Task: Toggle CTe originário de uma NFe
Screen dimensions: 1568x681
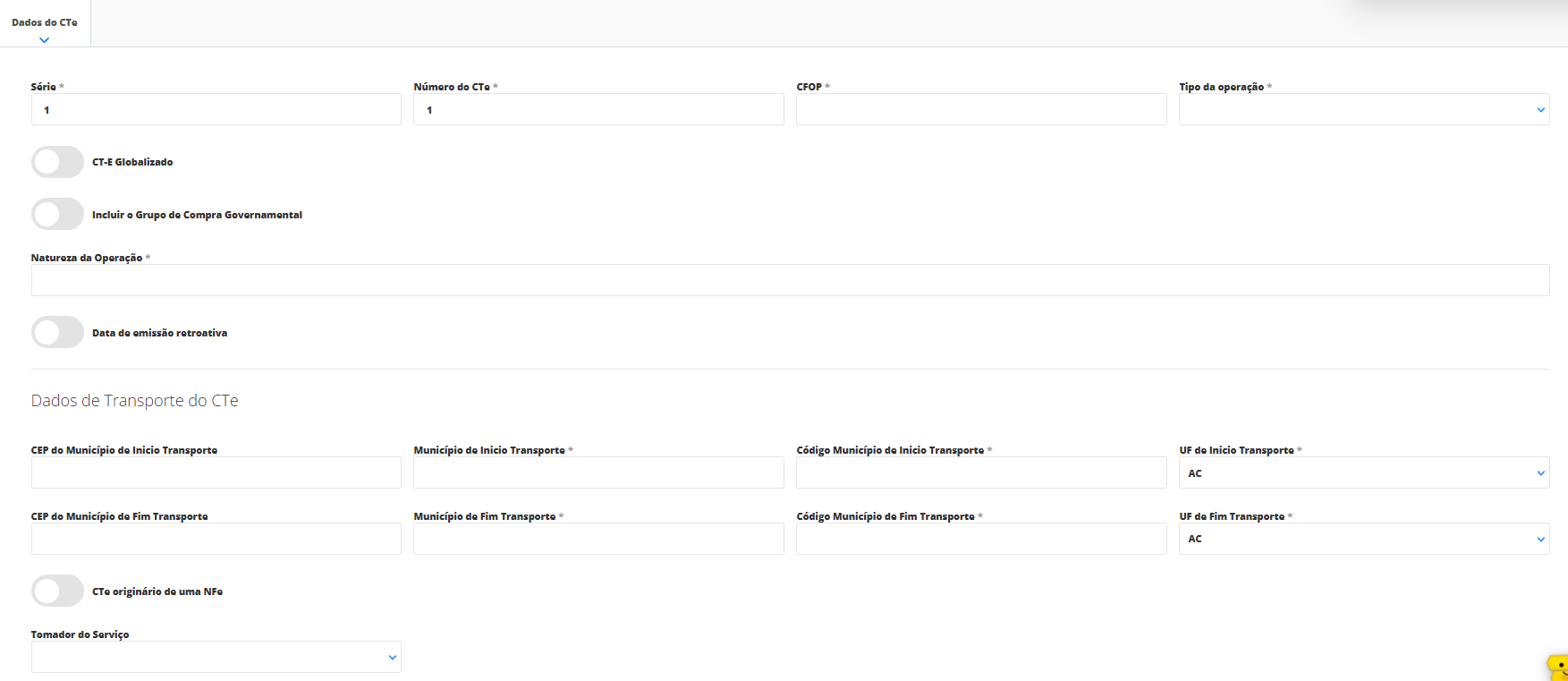Action: [58, 592]
